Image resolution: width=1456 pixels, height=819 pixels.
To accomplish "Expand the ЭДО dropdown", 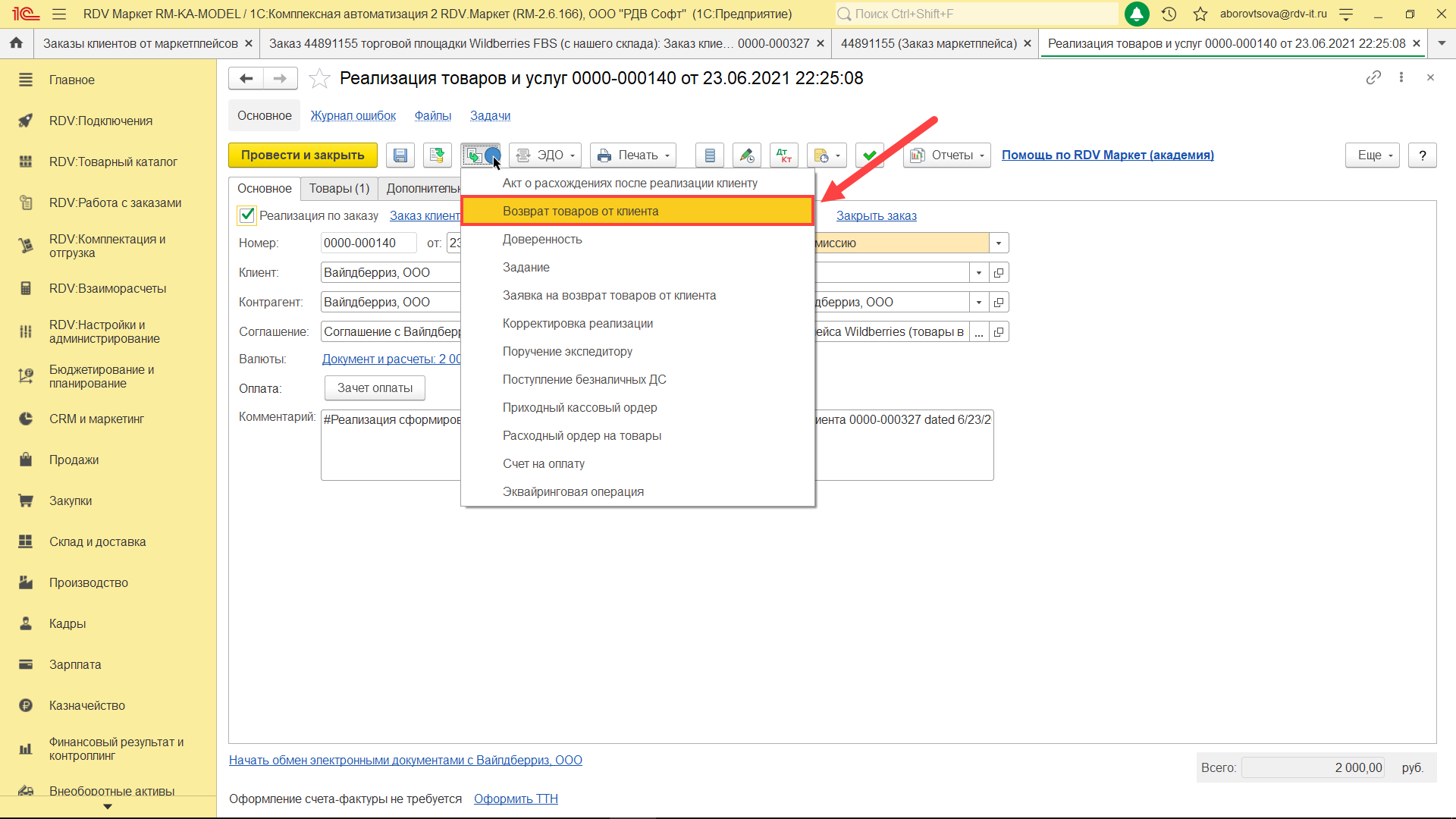I will tap(545, 155).
